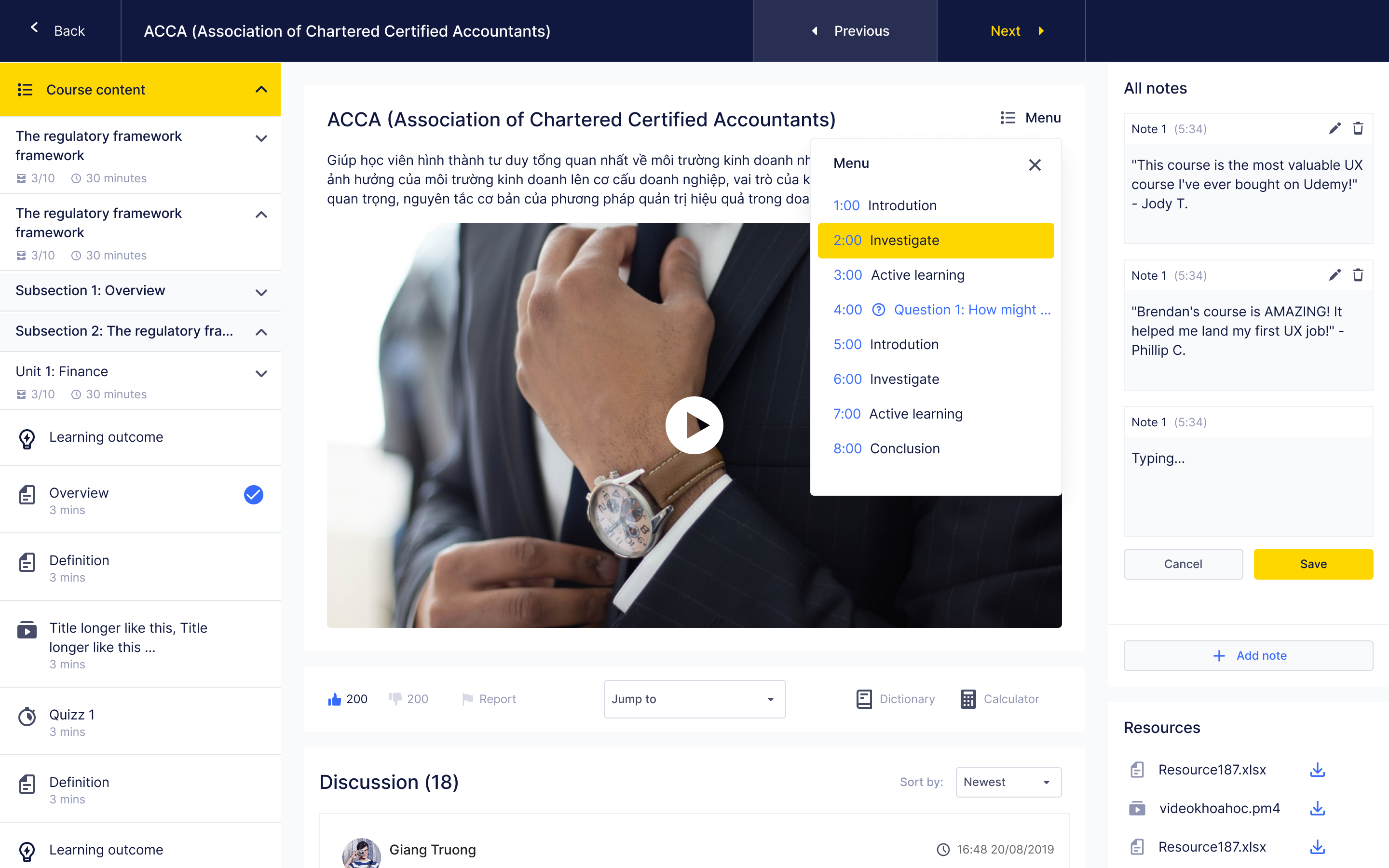Delete the first note with trash icon

pyautogui.click(x=1358, y=129)
